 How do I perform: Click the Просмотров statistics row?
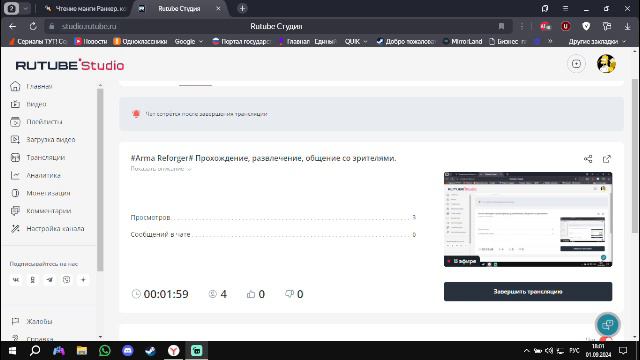pos(273,217)
